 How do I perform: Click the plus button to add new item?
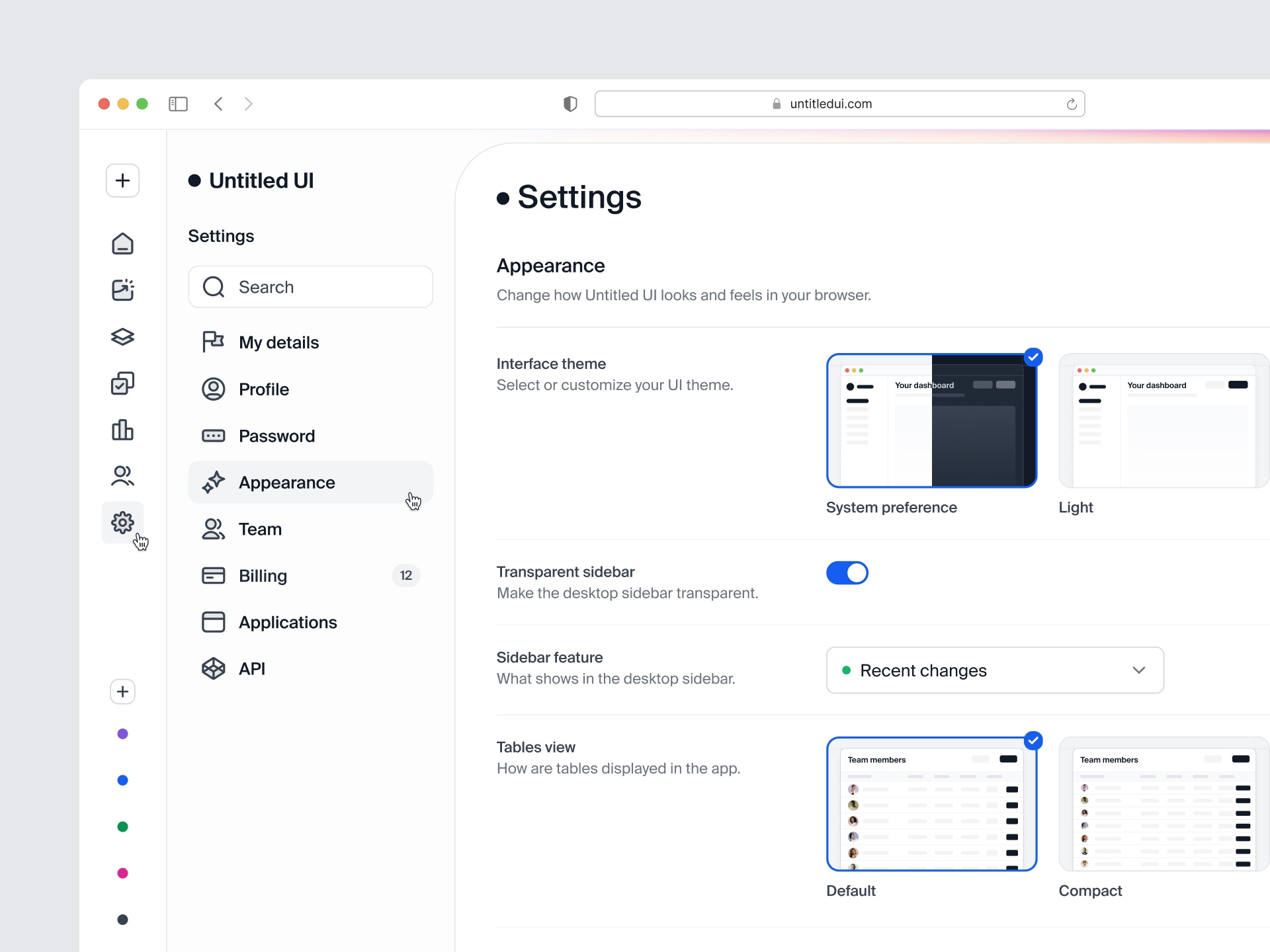coord(122,180)
